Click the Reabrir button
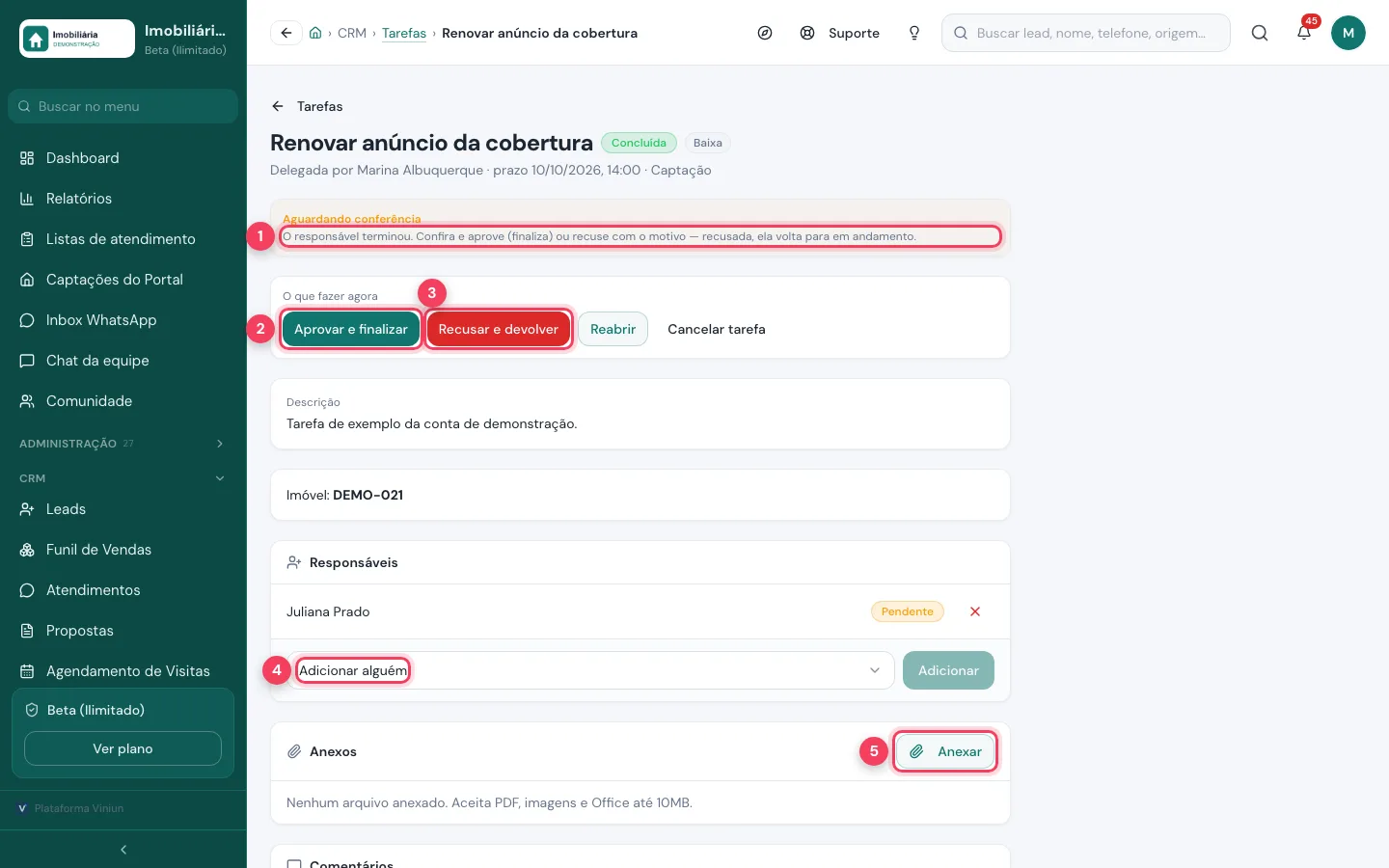This screenshot has width=1389, height=868. [613, 329]
